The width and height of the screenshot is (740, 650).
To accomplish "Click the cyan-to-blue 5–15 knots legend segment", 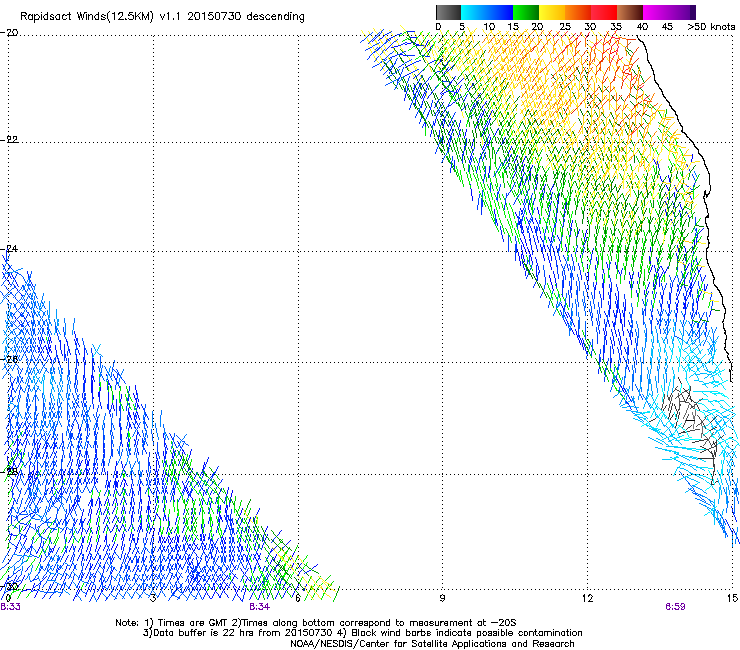I will (x=487, y=12).
